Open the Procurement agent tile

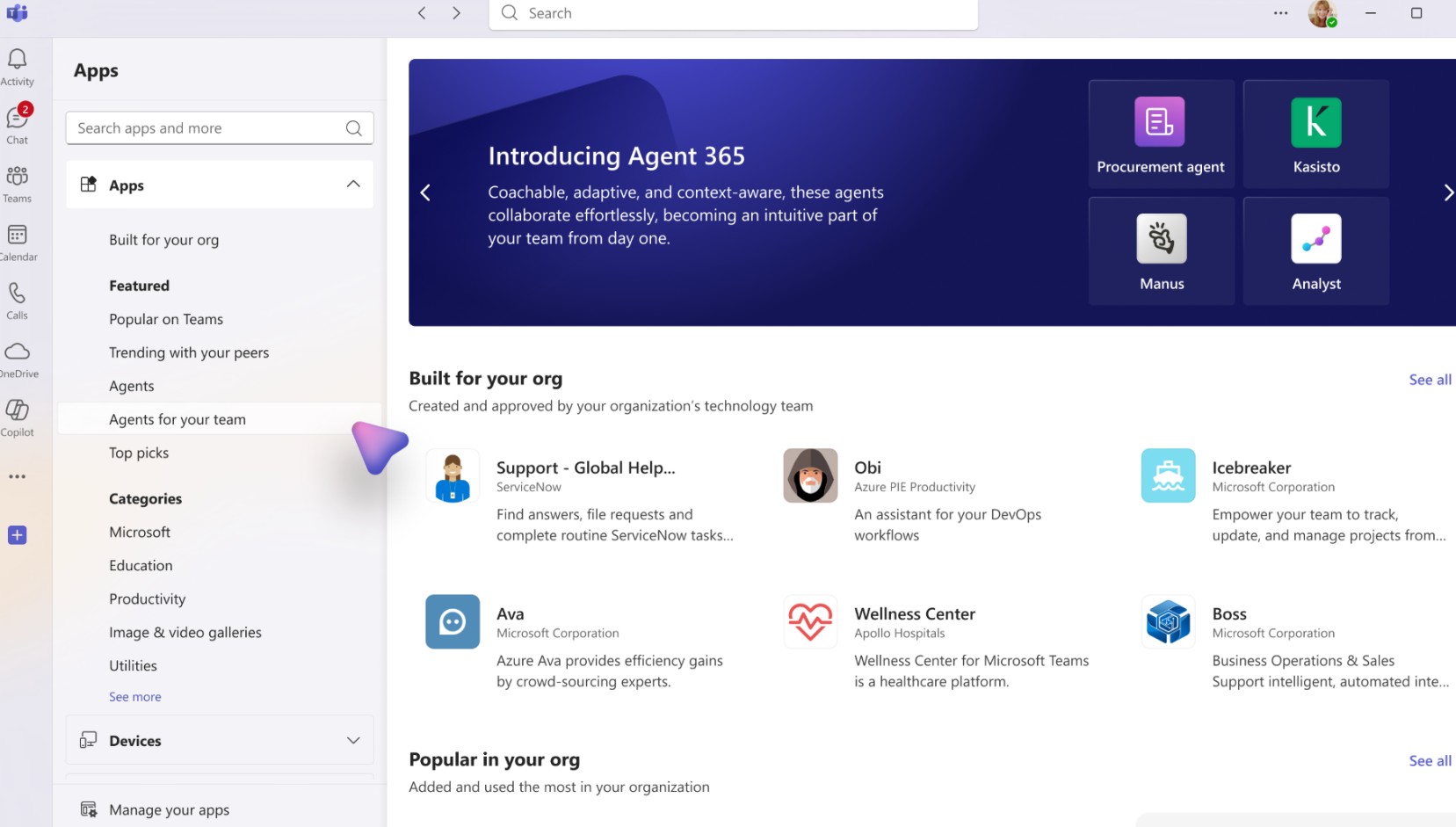click(1160, 134)
